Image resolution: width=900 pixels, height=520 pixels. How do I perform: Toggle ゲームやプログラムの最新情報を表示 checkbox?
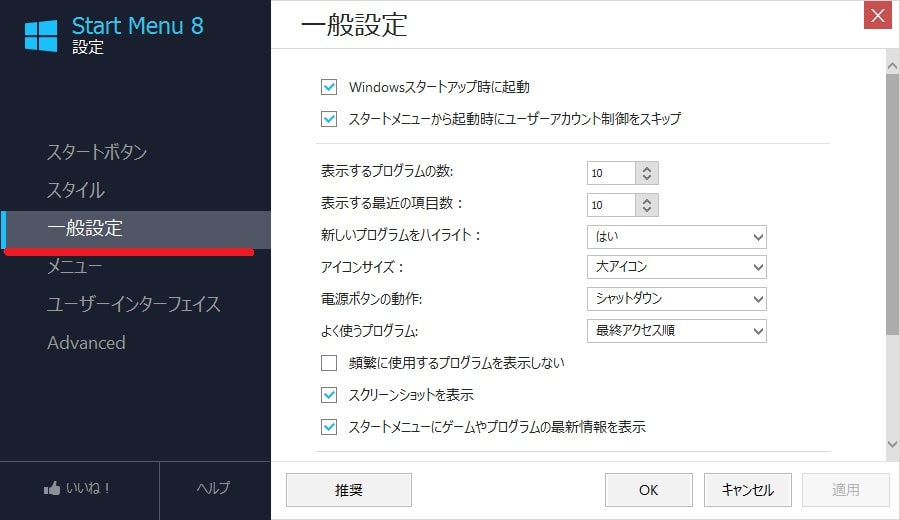[329, 427]
